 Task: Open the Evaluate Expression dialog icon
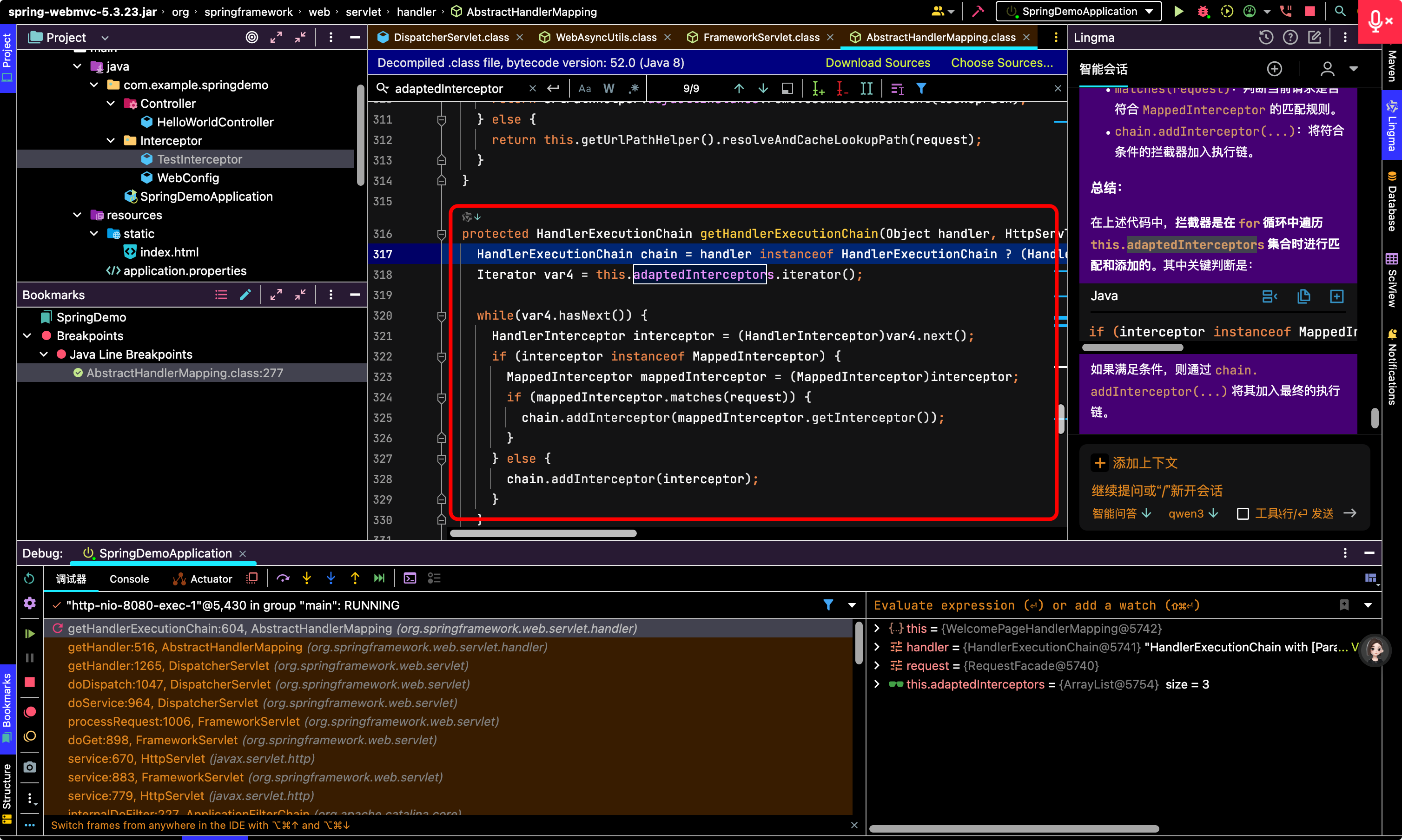[x=410, y=578]
